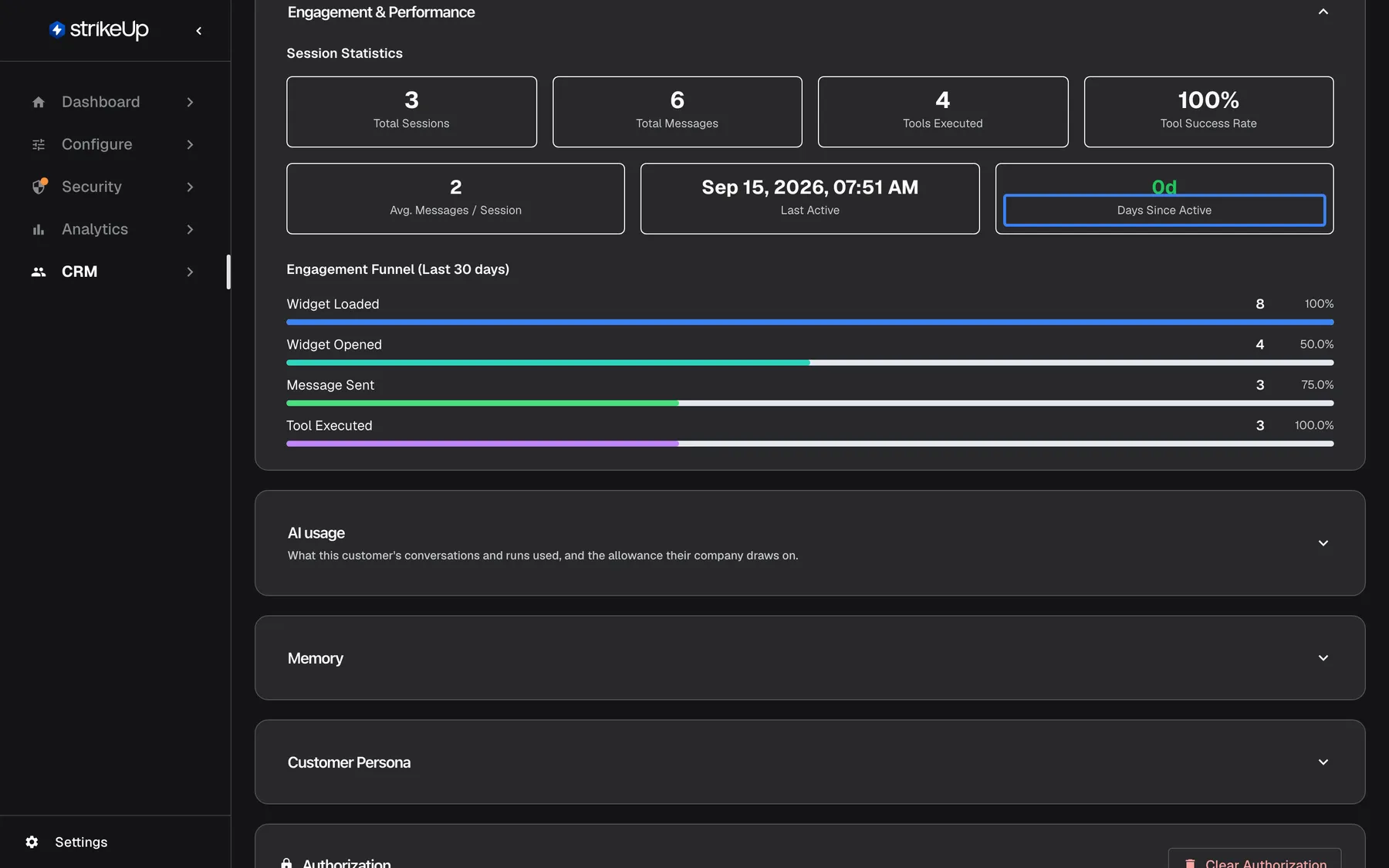Click the 50.0% Widget Opened percentage

pyautogui.click(x=1316, y=344)
